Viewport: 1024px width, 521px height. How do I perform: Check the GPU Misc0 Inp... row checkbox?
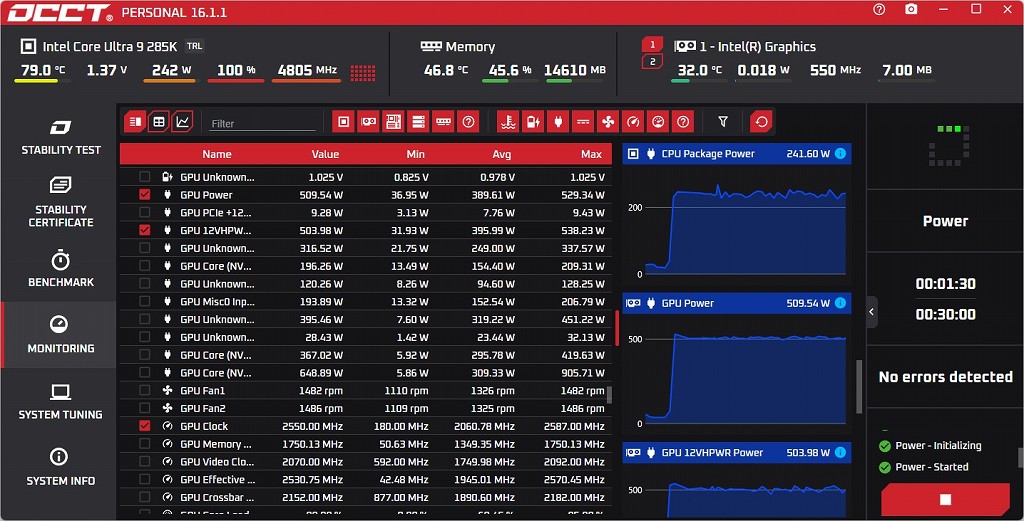(144, 301)
